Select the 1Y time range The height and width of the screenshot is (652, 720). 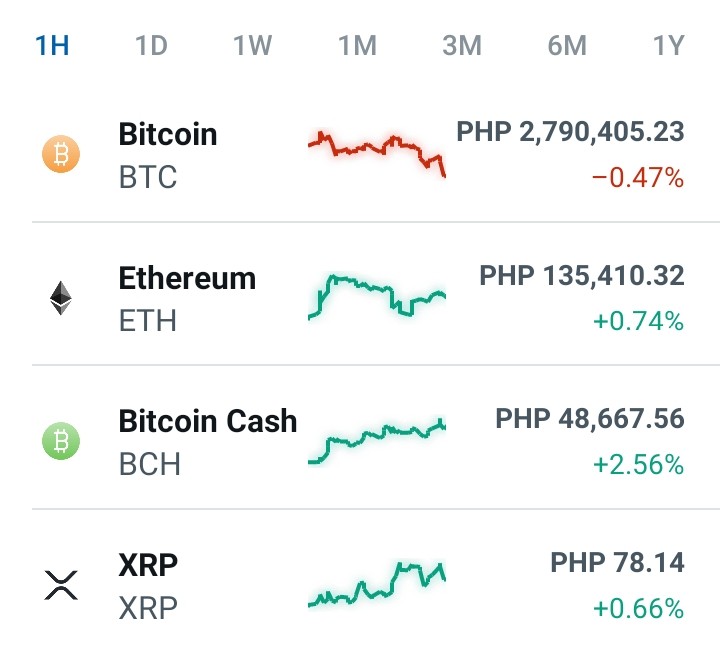669,45
